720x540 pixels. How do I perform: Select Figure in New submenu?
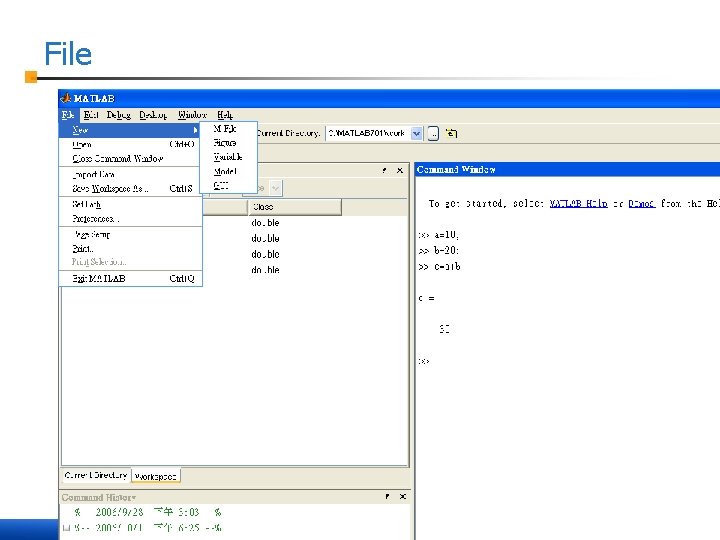[228, 143]
